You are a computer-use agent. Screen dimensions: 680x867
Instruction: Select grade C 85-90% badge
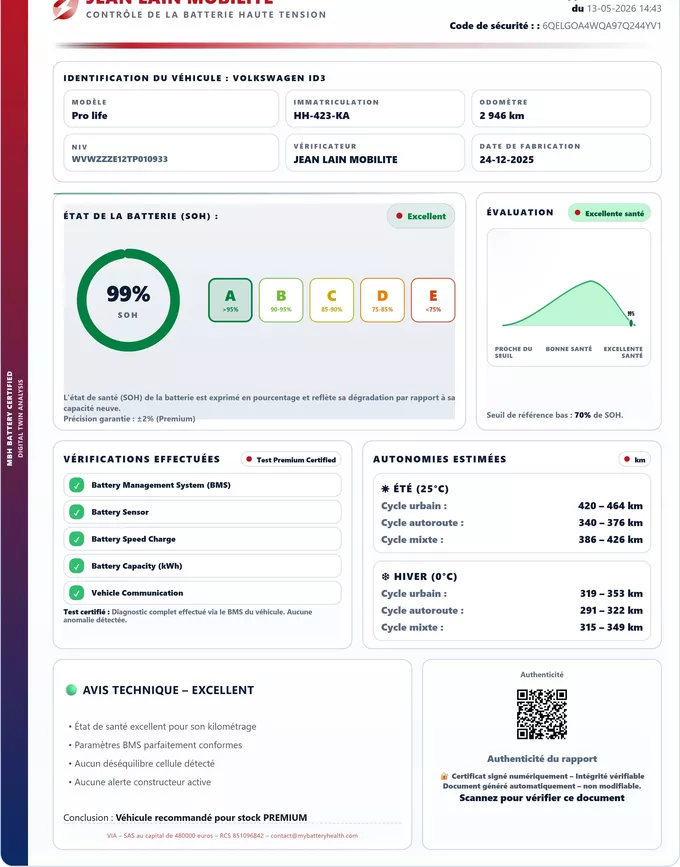pyautogui.click(x=332, y=300)
